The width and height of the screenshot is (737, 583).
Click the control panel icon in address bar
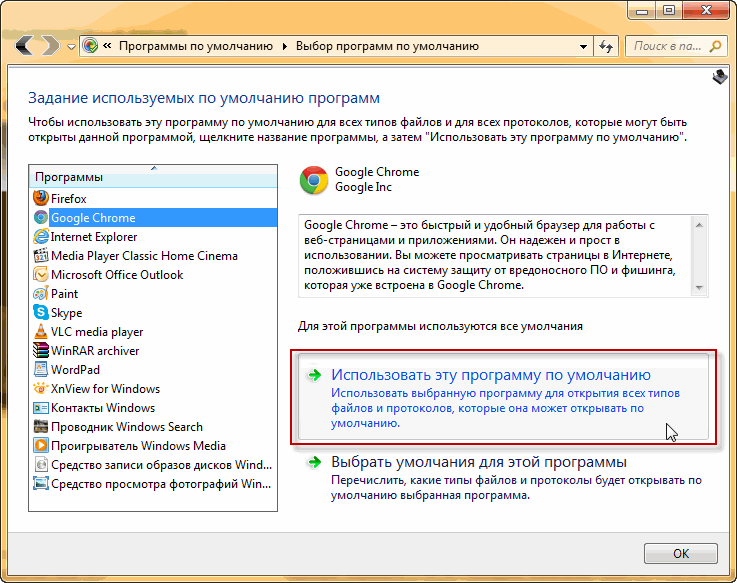coord(90,46)
